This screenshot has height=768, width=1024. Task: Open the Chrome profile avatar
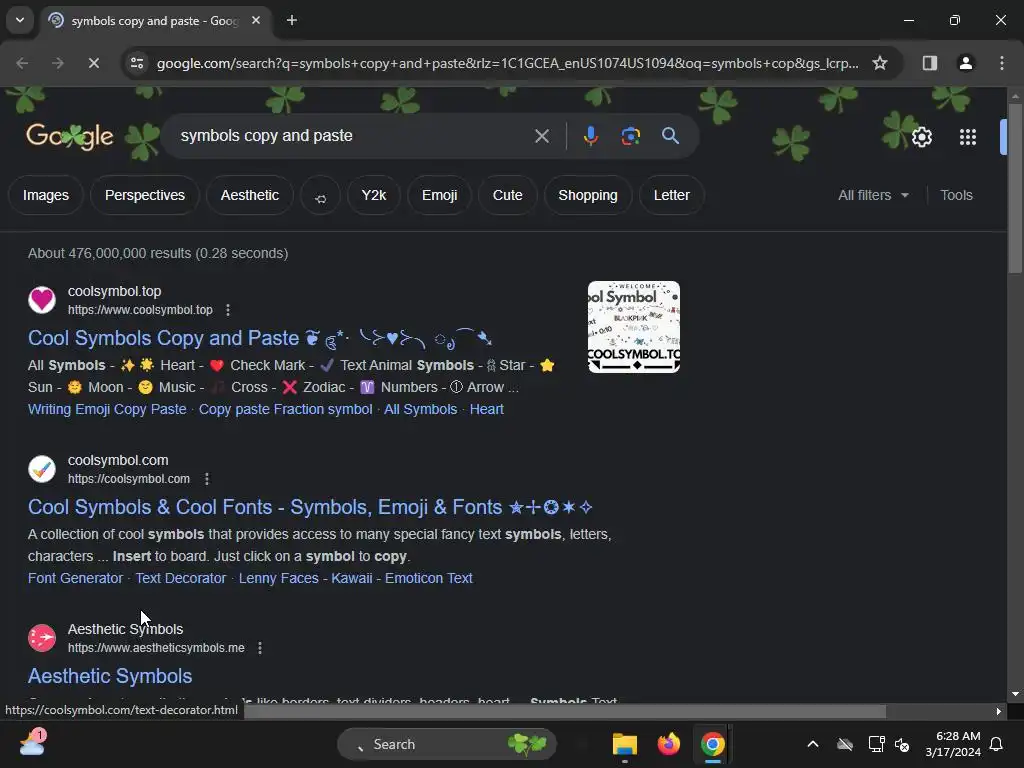click(965, 63)
